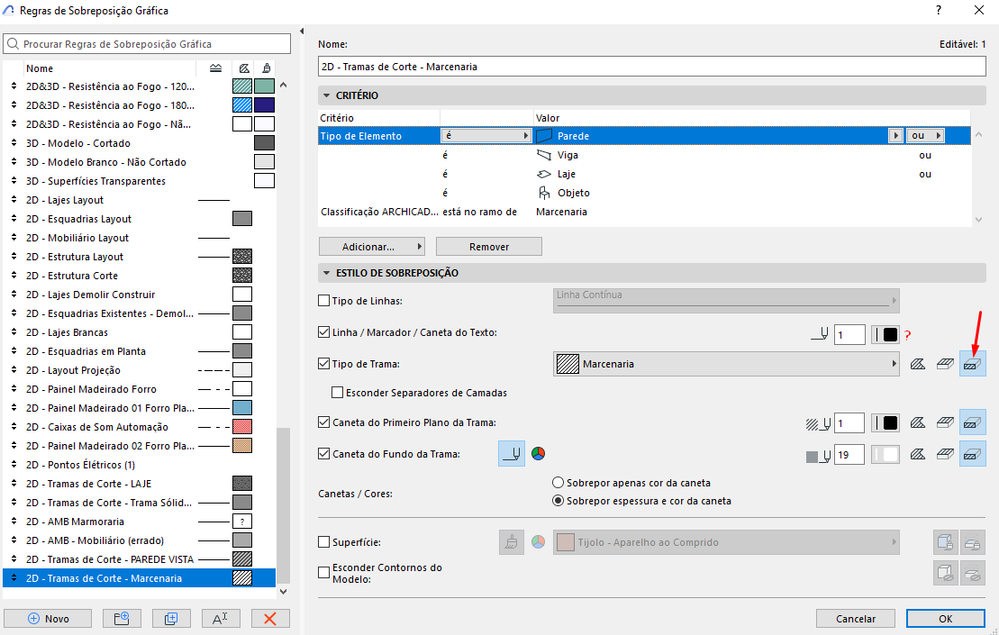Click the paint brush surface icon

click(x=511, y=543)
